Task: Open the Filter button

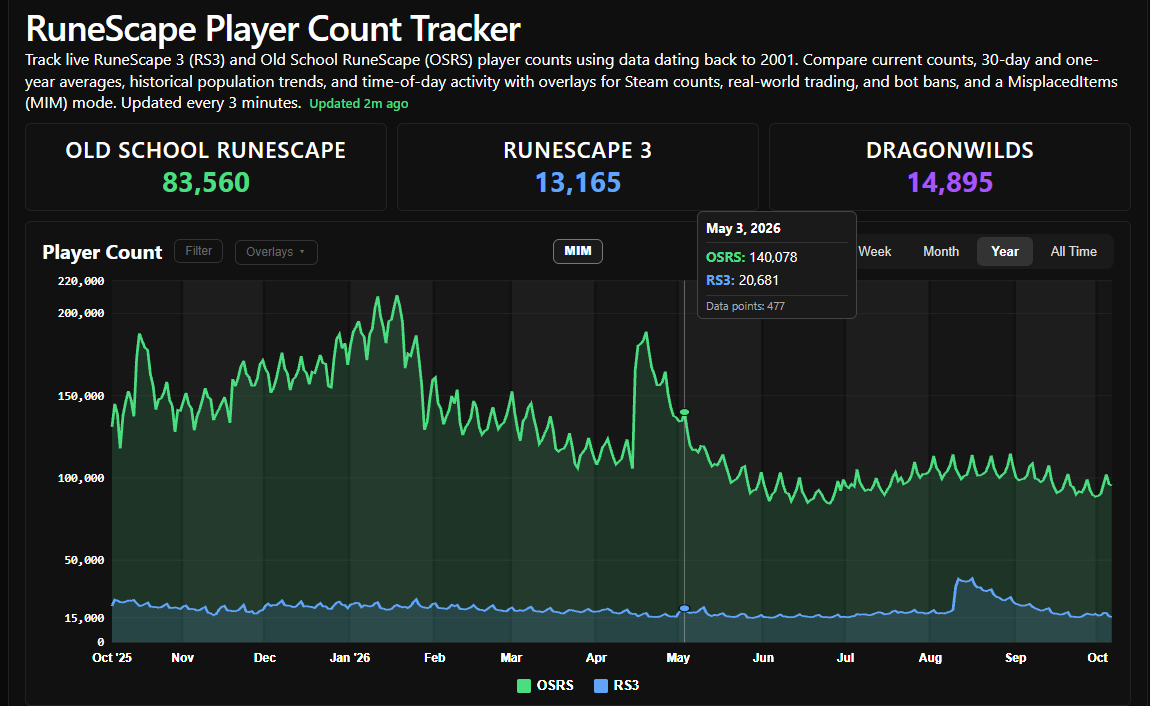Action: (x=198, y=251)
